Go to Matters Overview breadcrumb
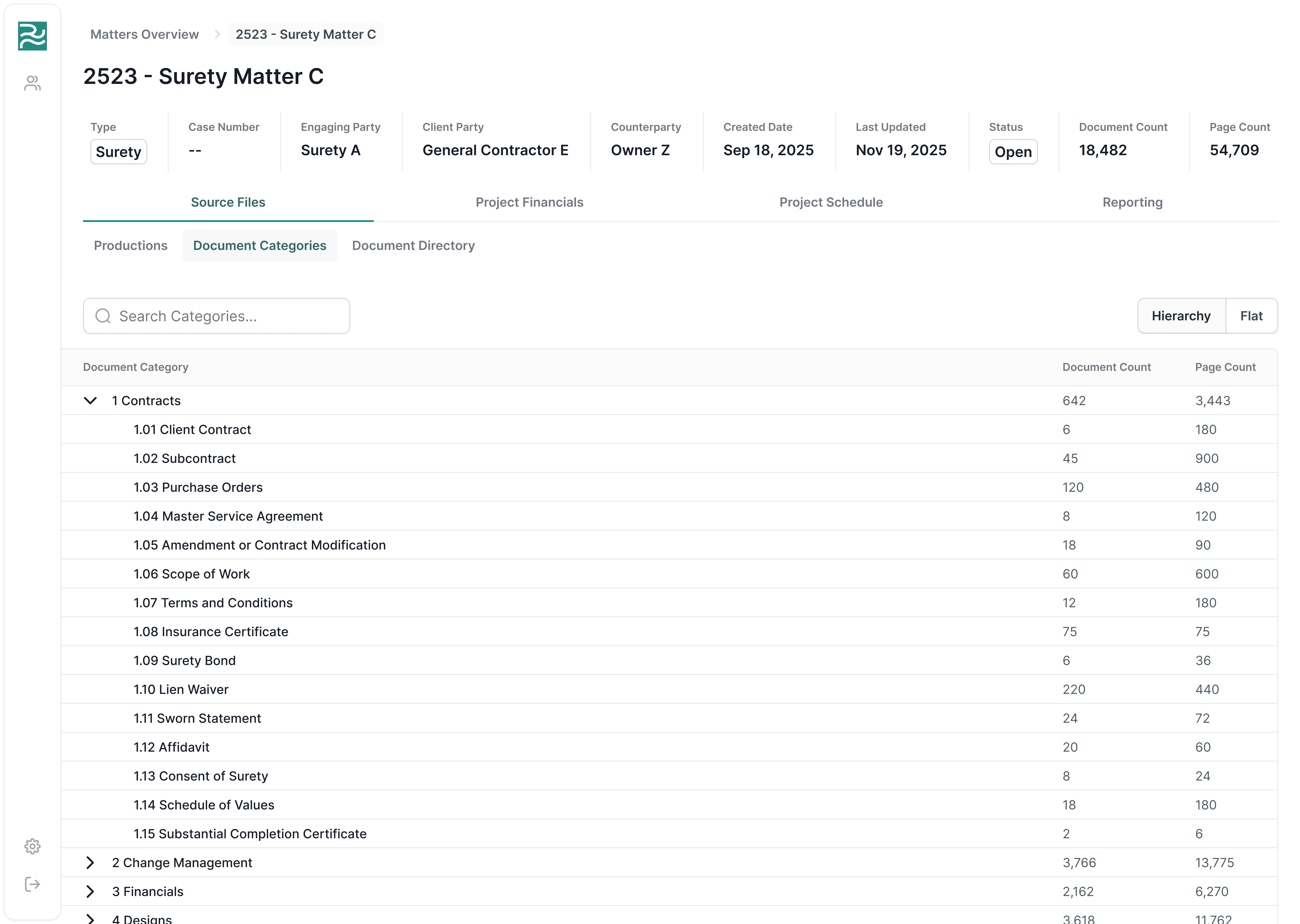This screenshot has width=1300, height=924. click(145, 34)
